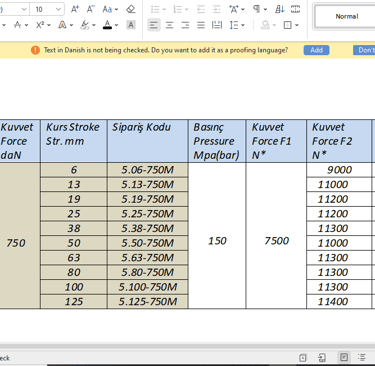
Task: Open the font color dropdown arrow
Action: (116, 25)
